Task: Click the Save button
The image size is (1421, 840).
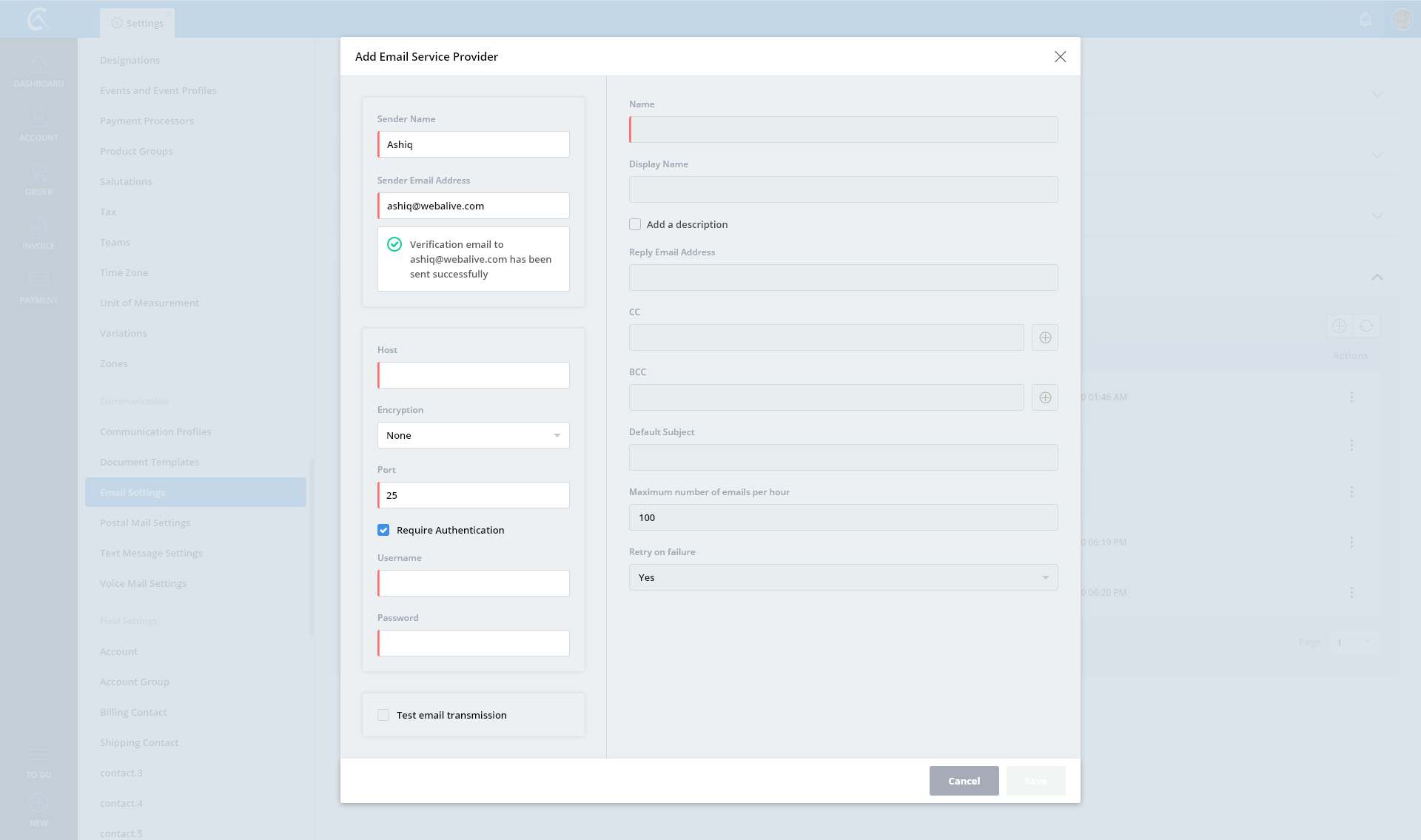Action: pyautogui.click(x=1035, y=781)
